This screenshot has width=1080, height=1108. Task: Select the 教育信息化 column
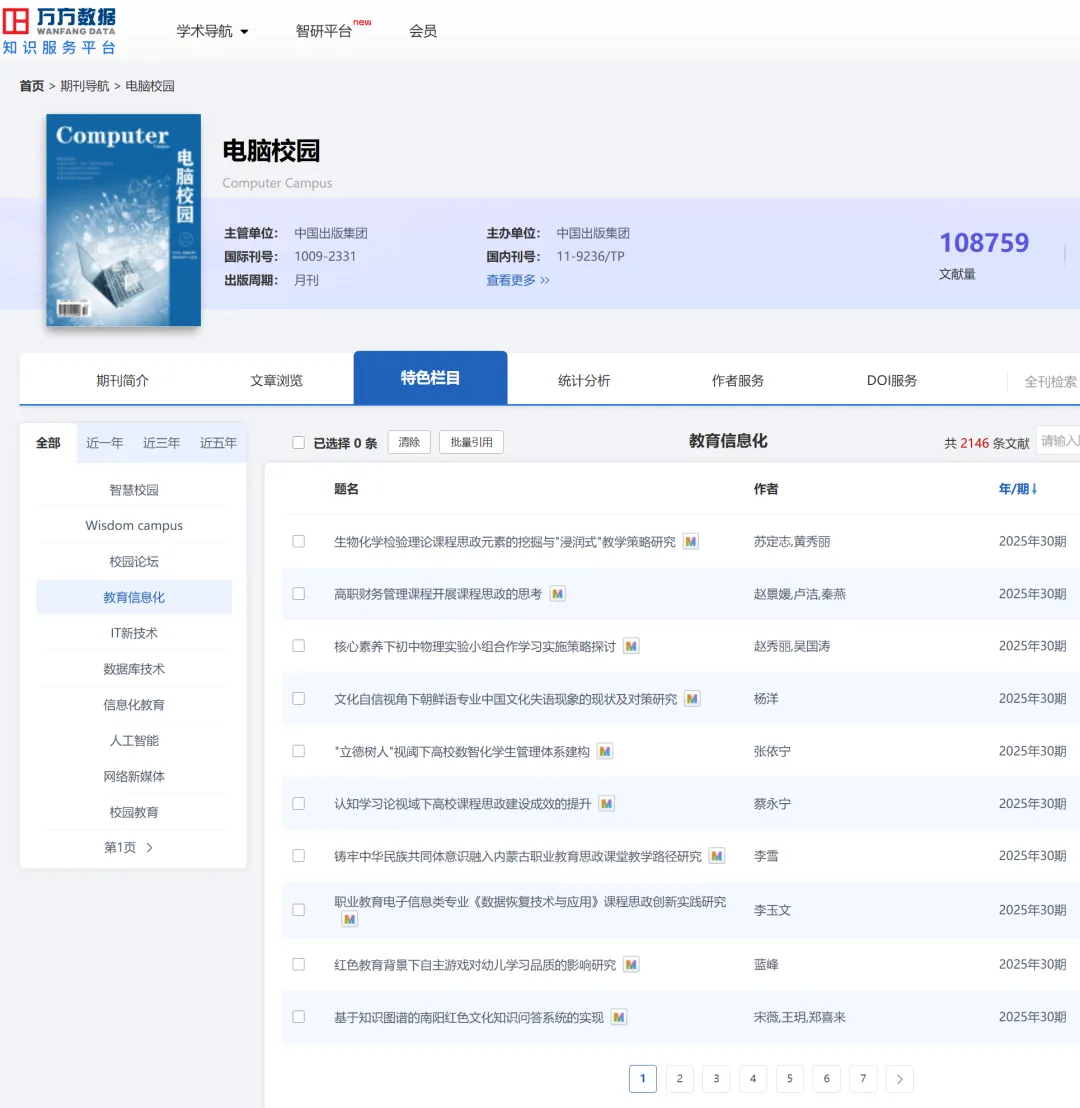[x=134, y=597]
